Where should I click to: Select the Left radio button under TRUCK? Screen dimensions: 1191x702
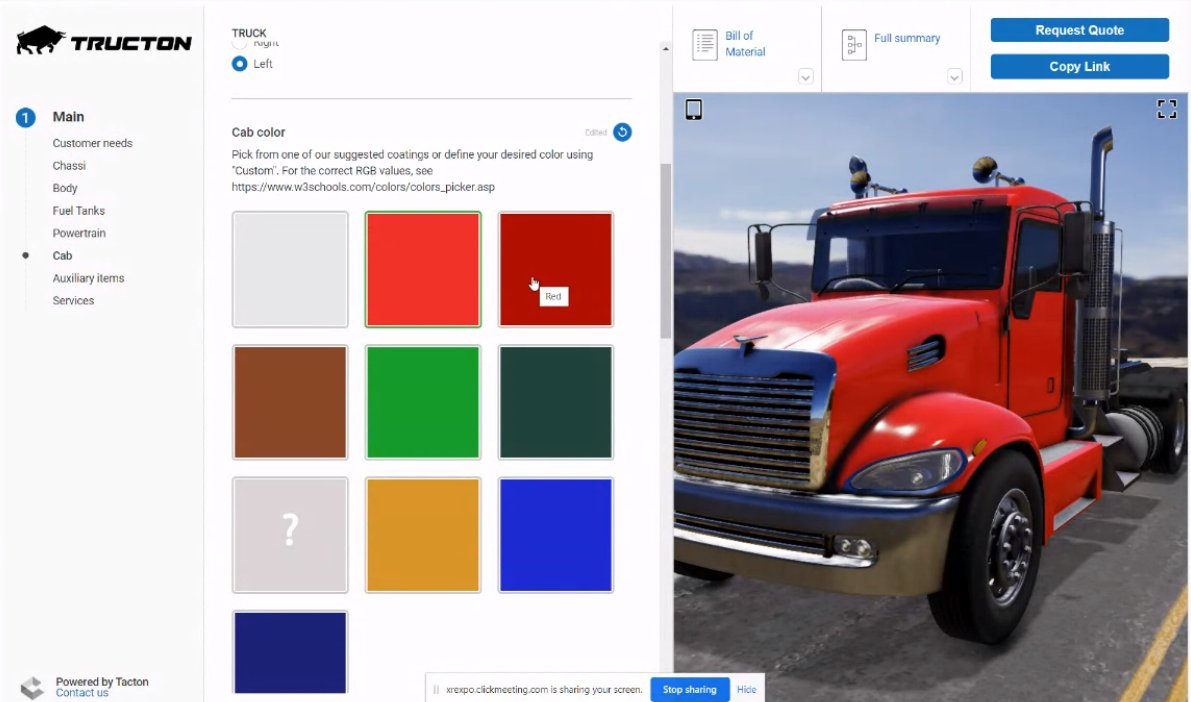pyautogui.click(x=239, y=63)
